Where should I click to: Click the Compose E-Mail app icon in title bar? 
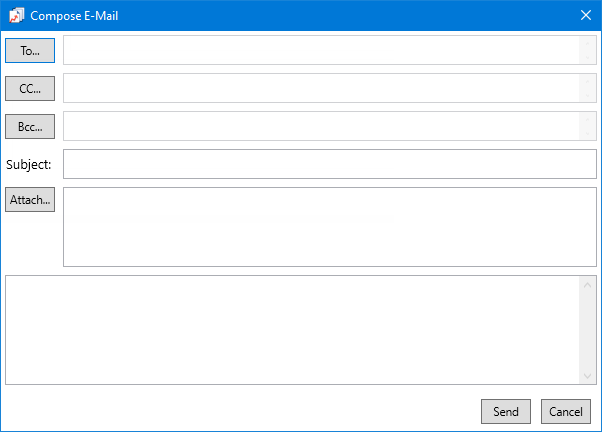[16, 16]
